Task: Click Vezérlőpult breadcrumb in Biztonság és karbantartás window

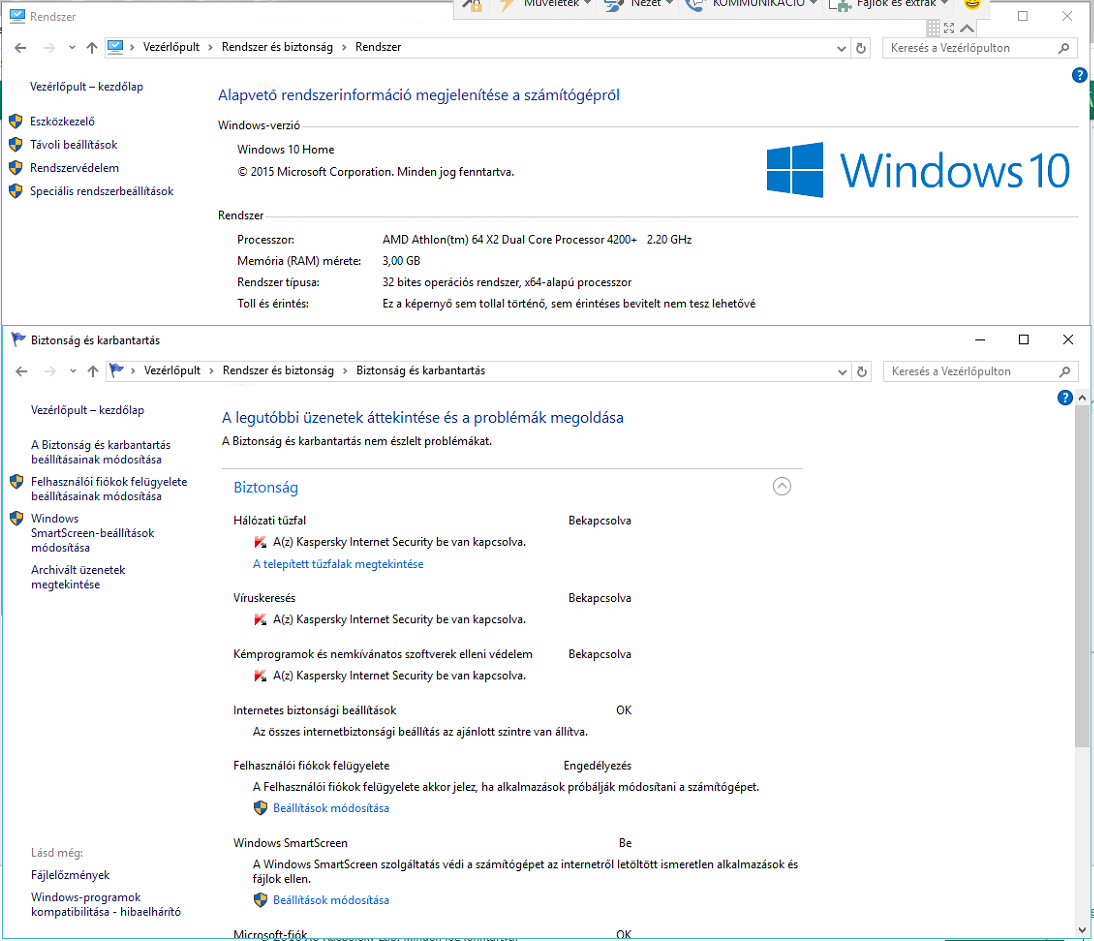Action: tap(172, 370)
